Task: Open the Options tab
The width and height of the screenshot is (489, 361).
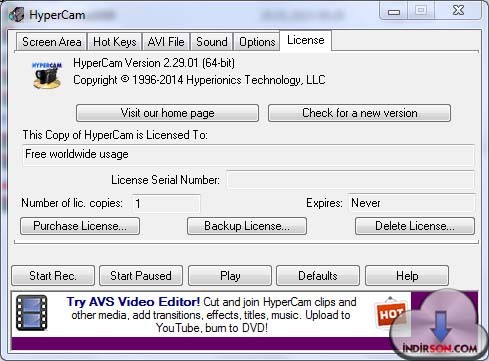Action: (x=257, y=42)
